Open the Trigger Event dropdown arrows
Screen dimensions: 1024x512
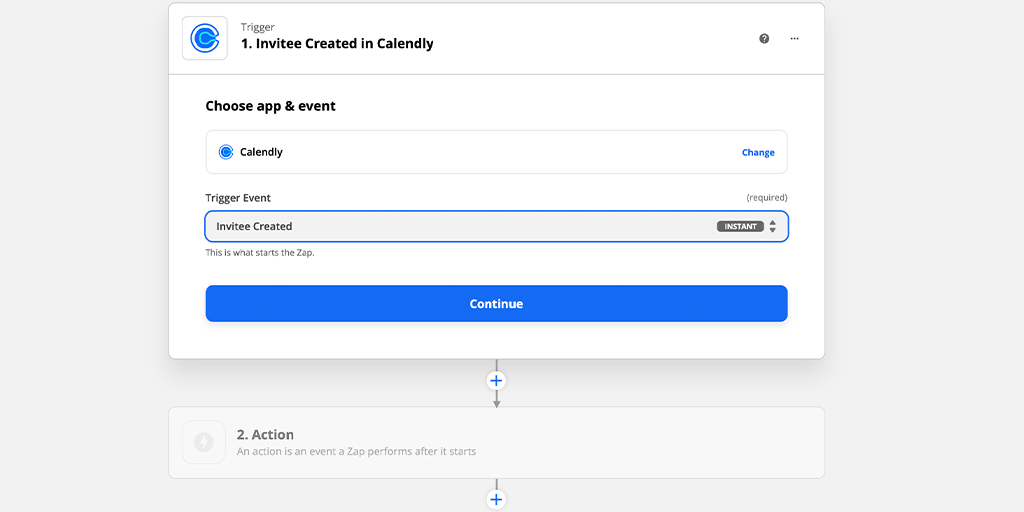point(773,227)
